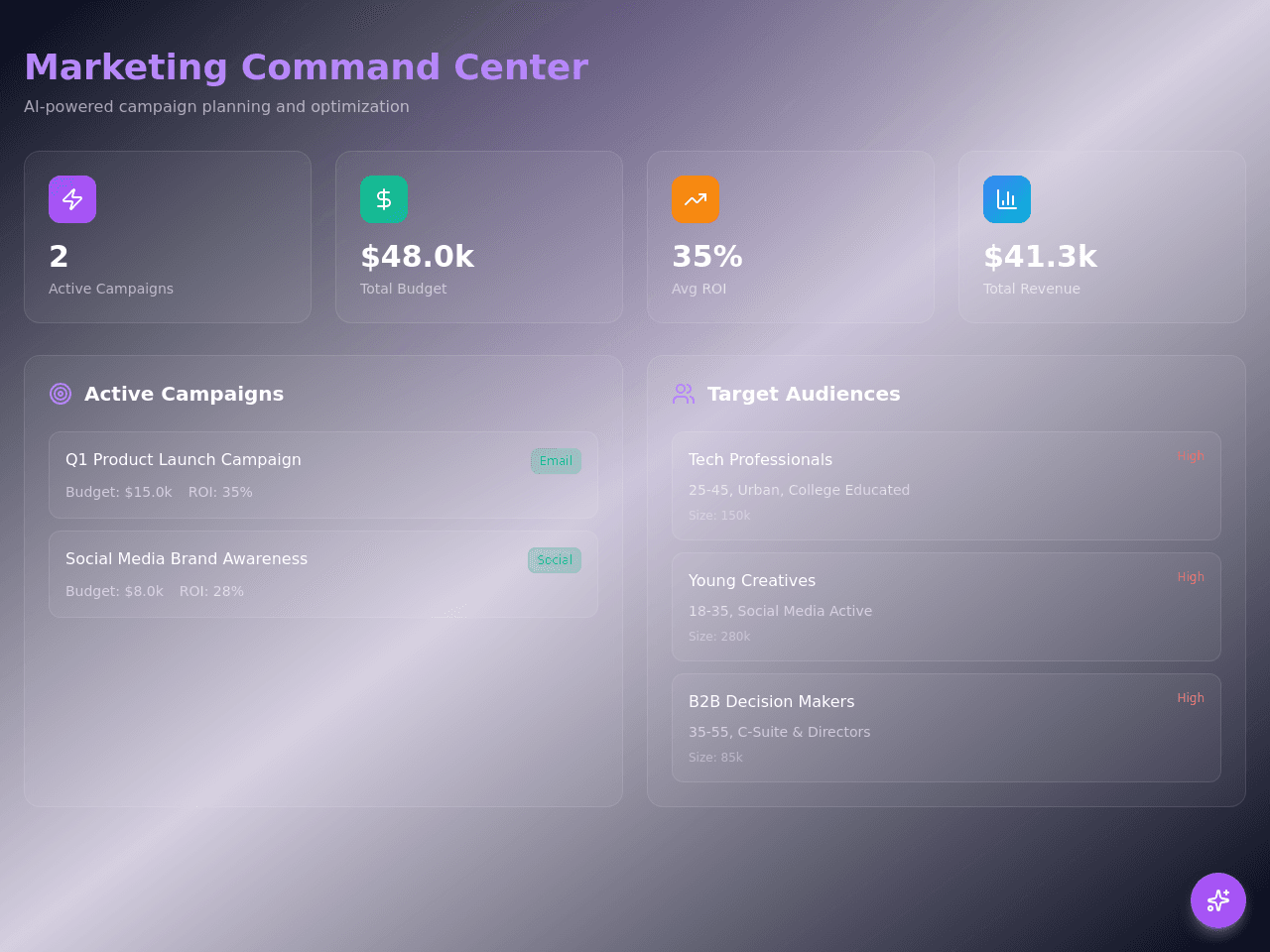Click the Size: 150k text

[x=719, y=516]
